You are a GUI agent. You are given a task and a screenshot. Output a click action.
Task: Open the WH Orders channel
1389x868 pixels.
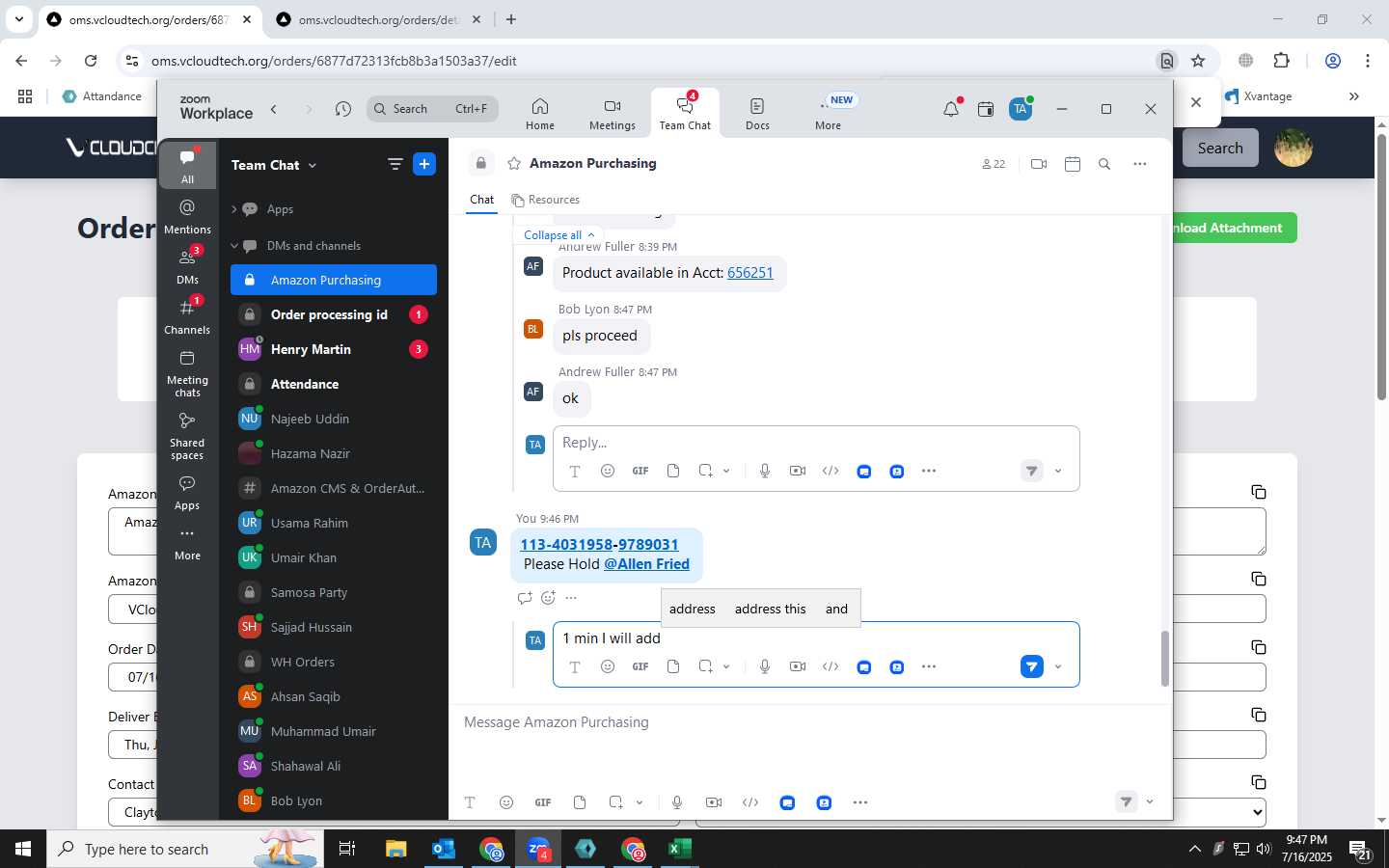(x=334, y=662)
